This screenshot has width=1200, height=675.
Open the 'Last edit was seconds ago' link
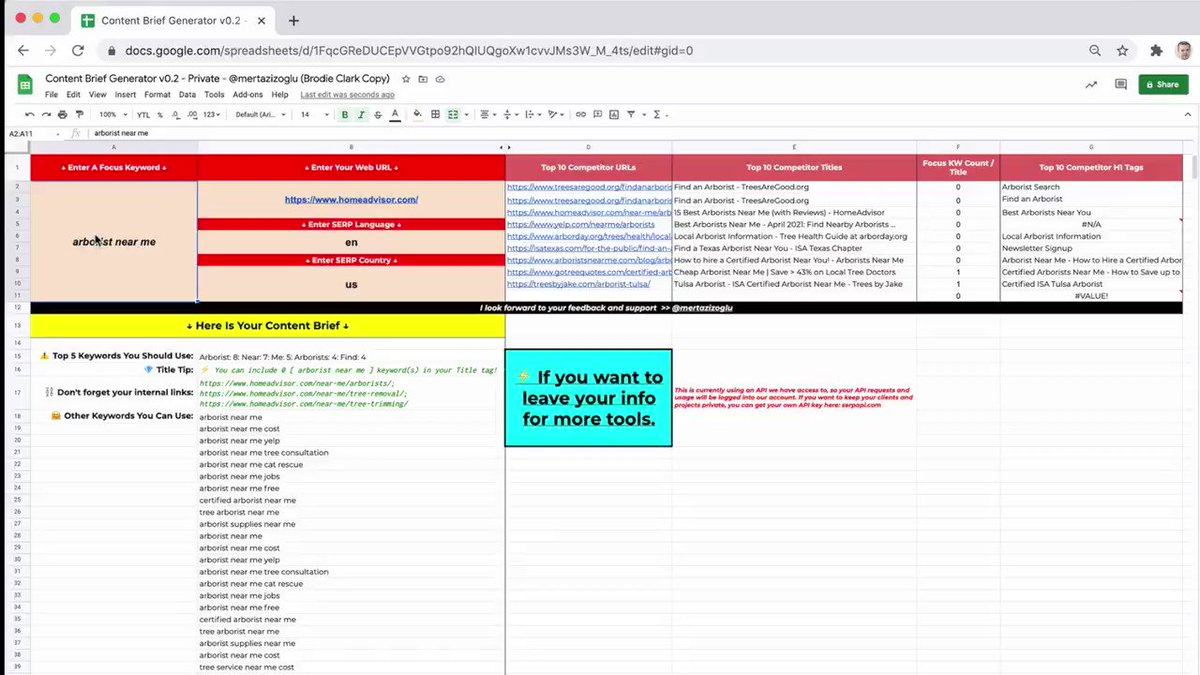[x=347, y=95]
